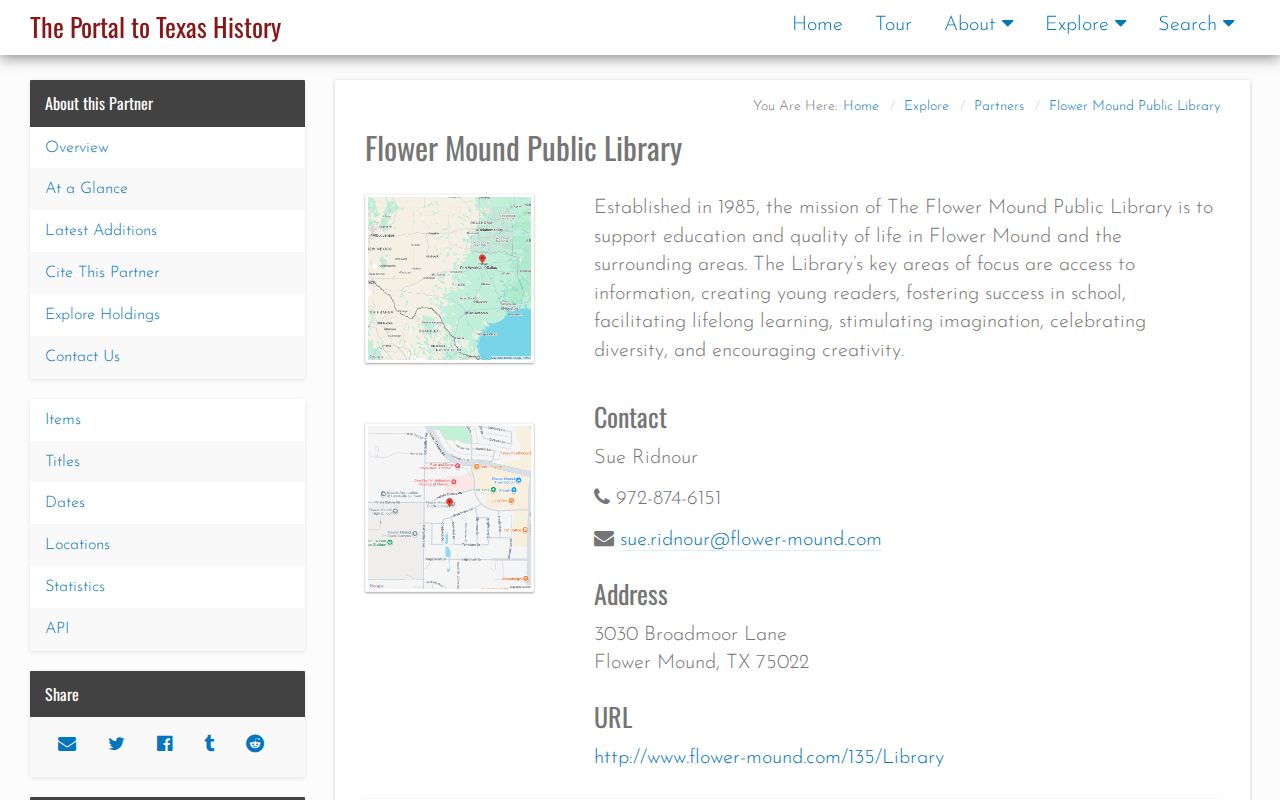Share on Reddit icon
The height and width of the screenshot is (800, 1280).
tap(255, 743)
